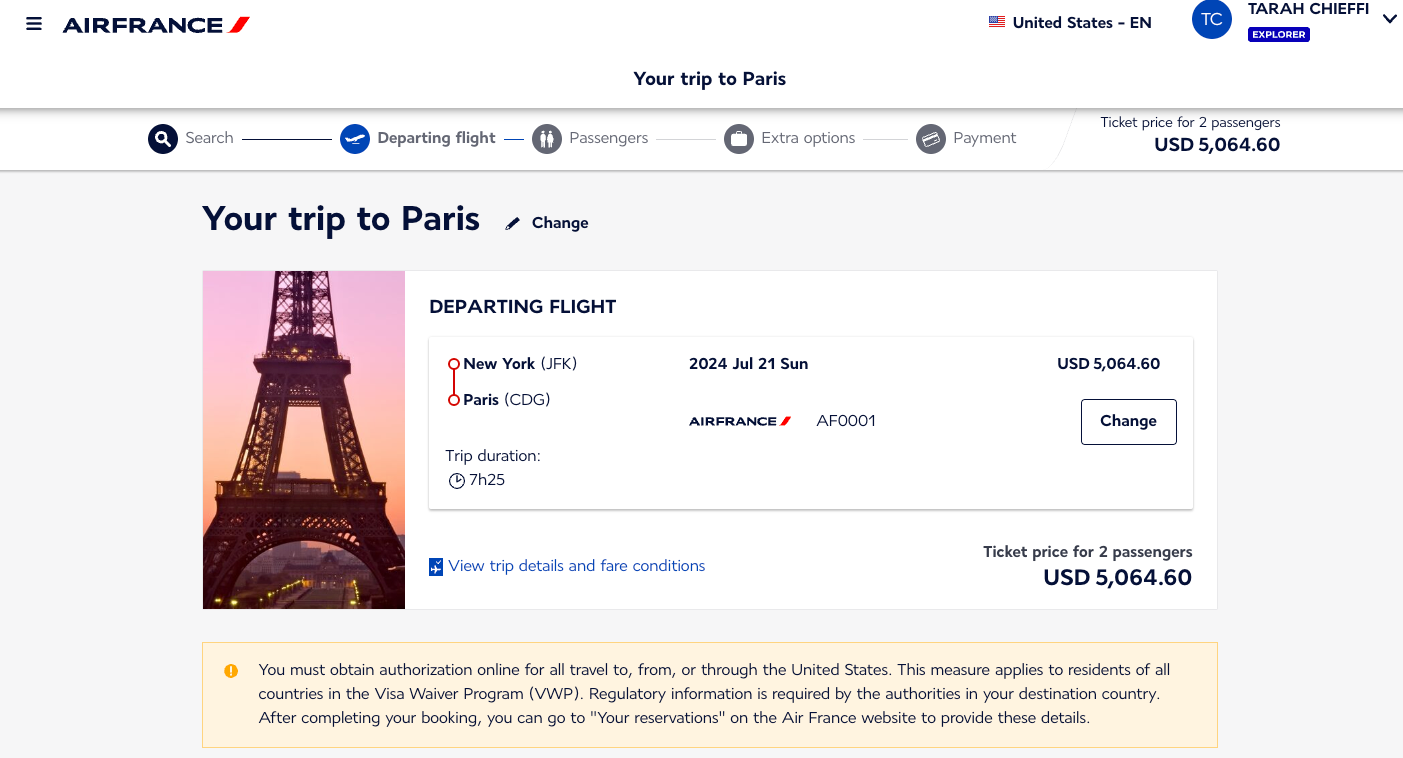
Task: Click the Payment card step icon
Action: [x=931, y=138]
